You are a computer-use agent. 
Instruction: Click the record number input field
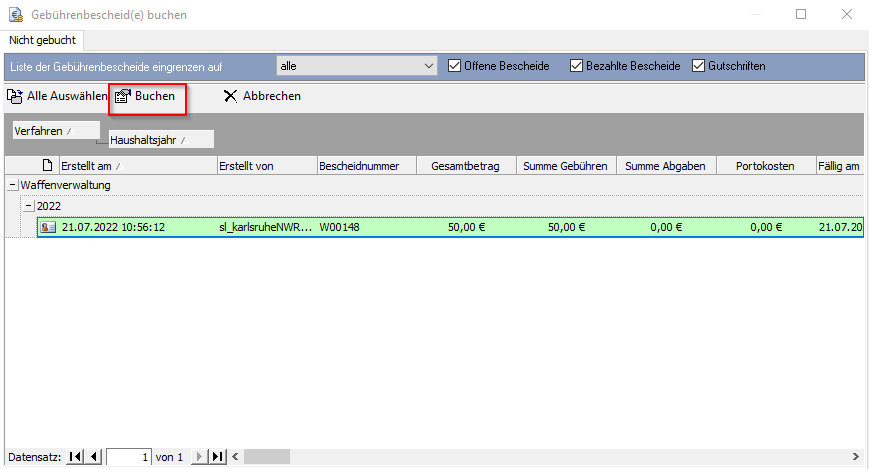[x=129, y=457]
